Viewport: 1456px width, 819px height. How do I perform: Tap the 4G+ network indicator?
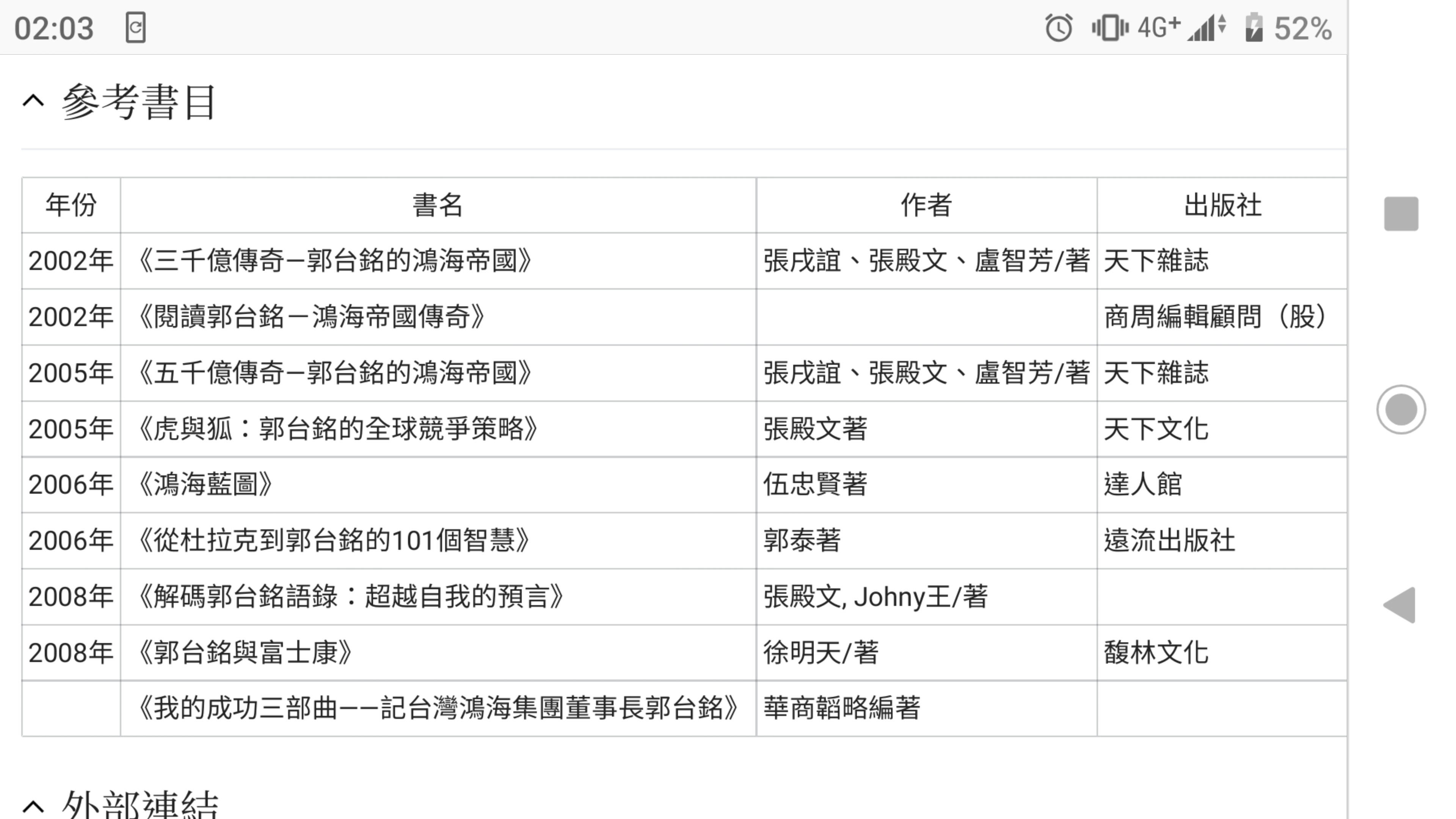1159,27
